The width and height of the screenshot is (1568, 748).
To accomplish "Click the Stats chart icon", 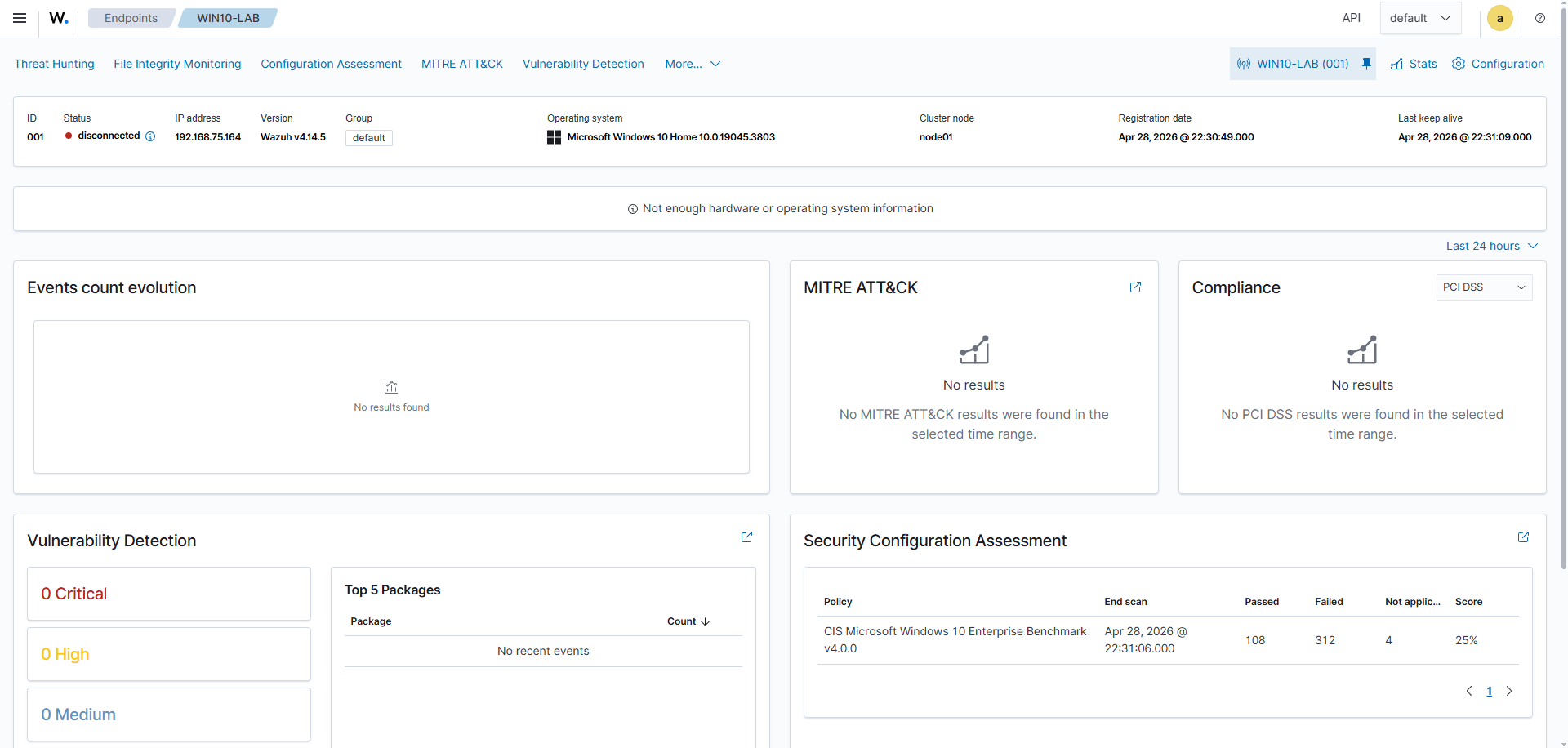I will tap(1396, 64).
